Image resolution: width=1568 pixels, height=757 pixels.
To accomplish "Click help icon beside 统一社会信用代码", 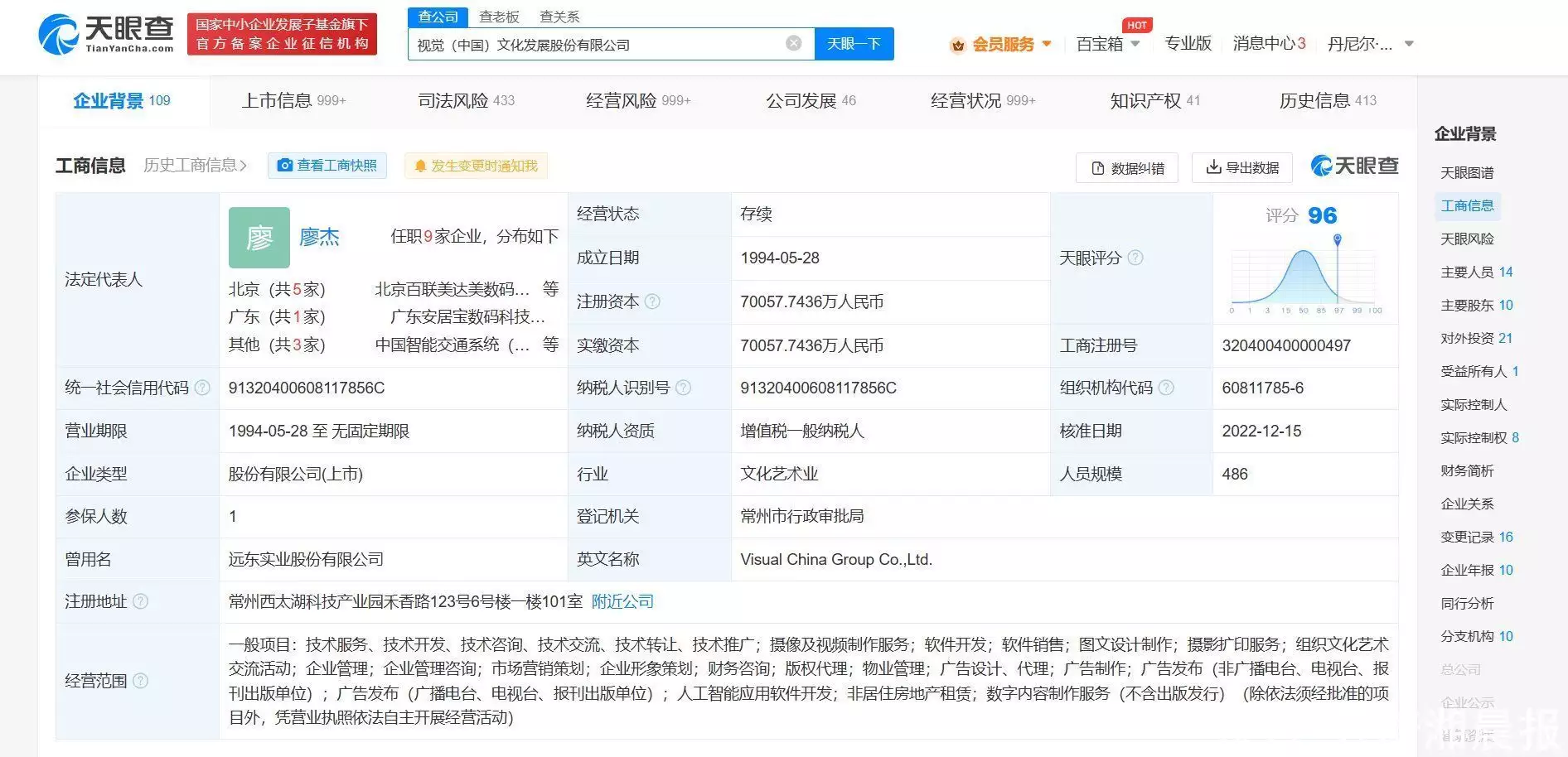I will [202, 388].
